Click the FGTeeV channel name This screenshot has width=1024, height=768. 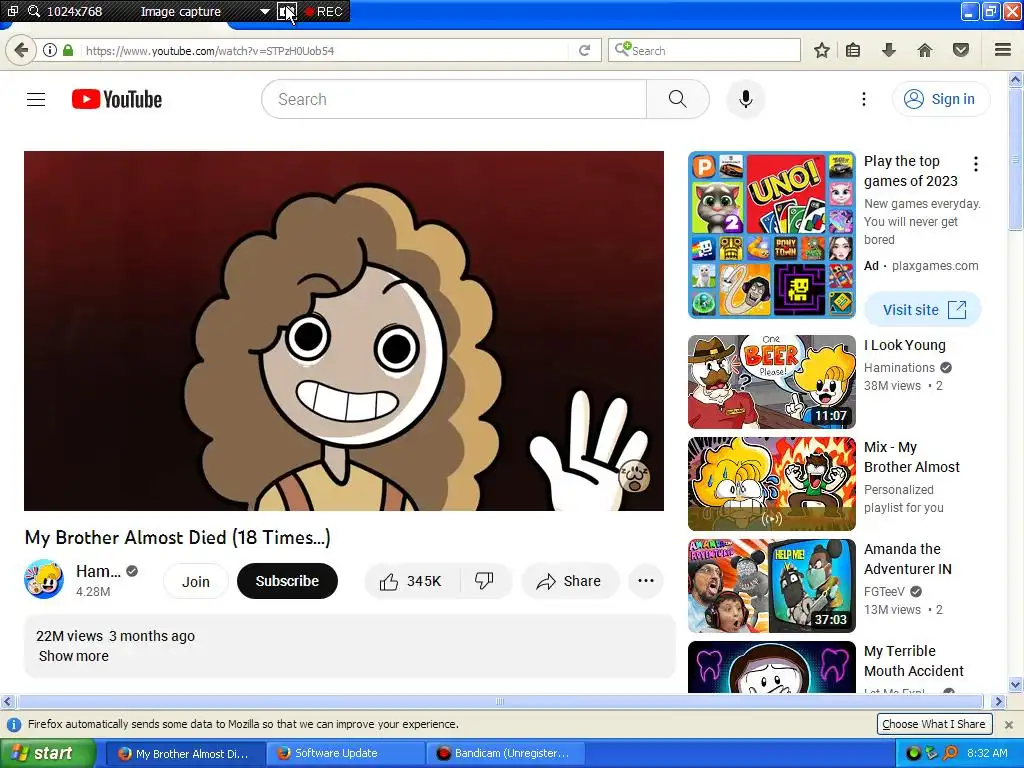(884, 592)
